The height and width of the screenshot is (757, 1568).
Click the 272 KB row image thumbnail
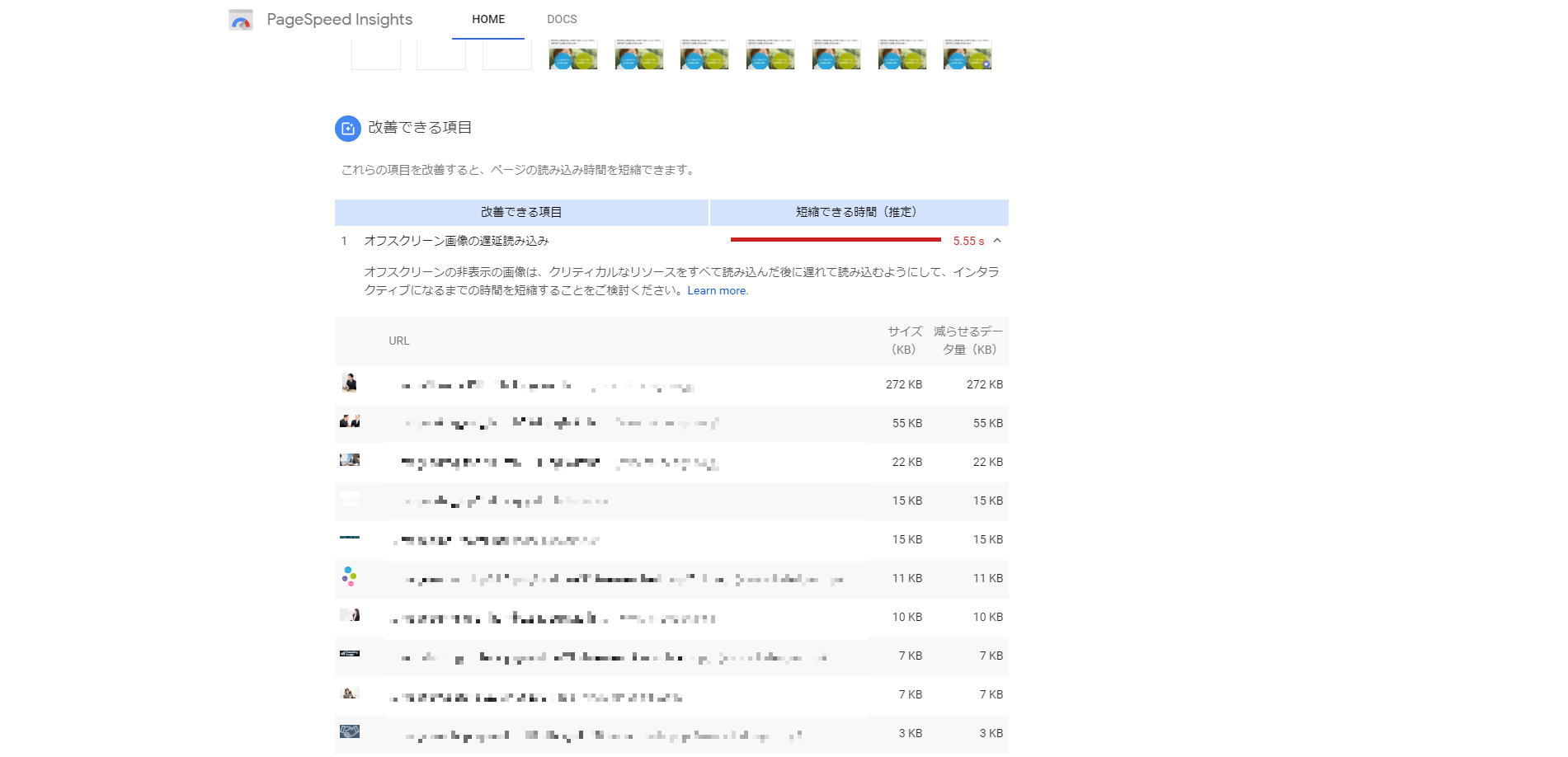[x=350, y=383]
